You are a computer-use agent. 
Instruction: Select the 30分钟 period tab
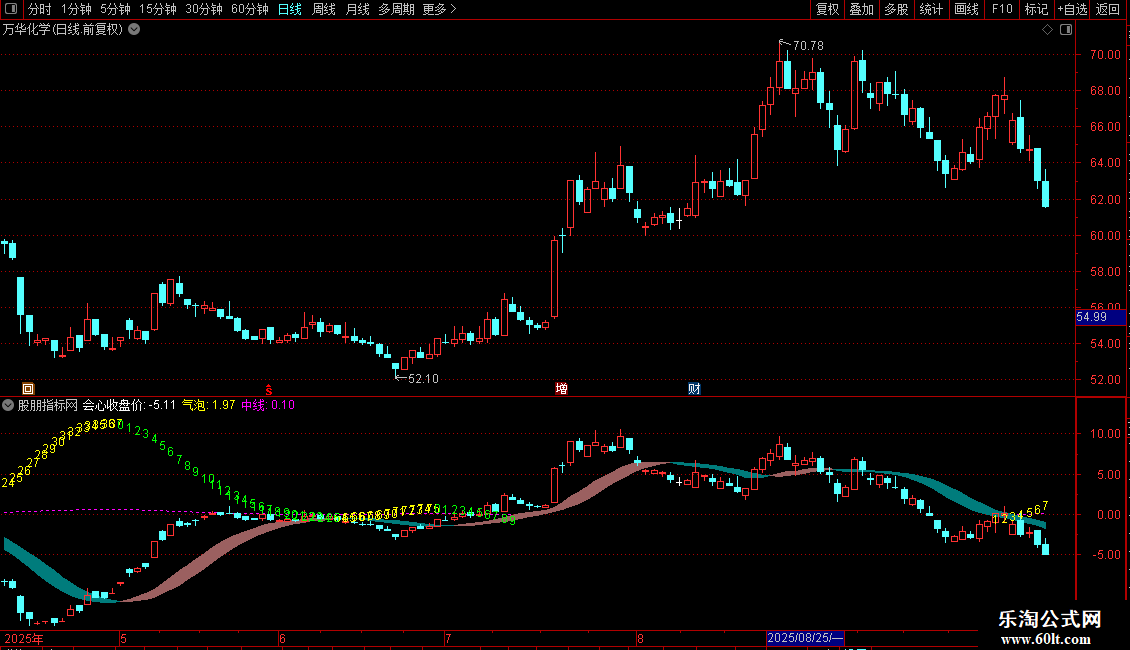(x=204, y=9)
